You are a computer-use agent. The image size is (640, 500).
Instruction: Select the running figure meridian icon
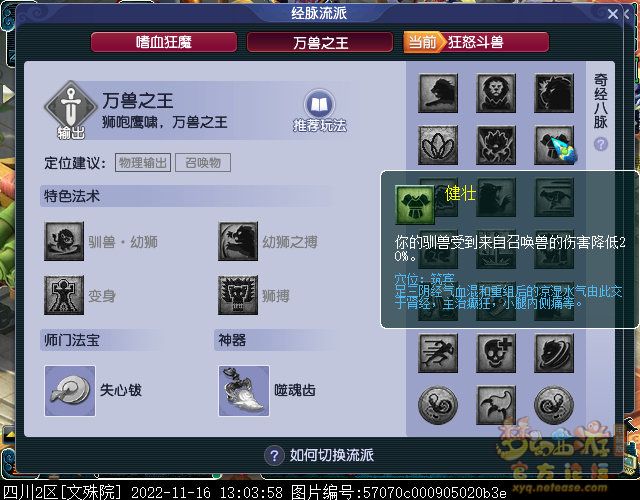pyautogui.click(x=438, y=353)
